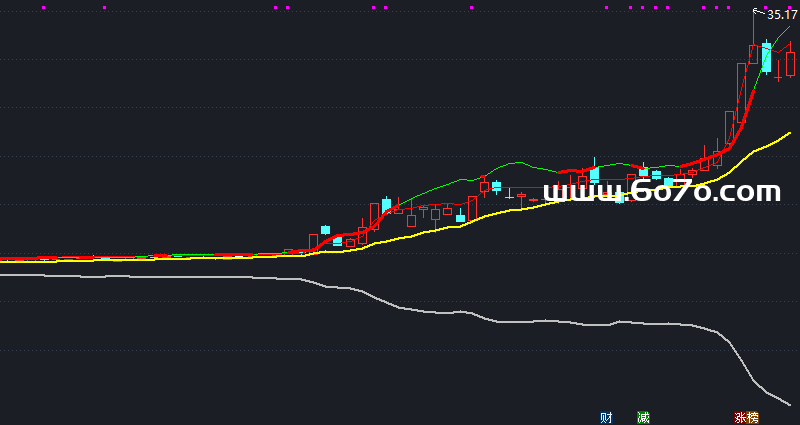Click the orange 榜 ranking icon
Viewport: 800px width, 425px height.
tap(753, 417)
